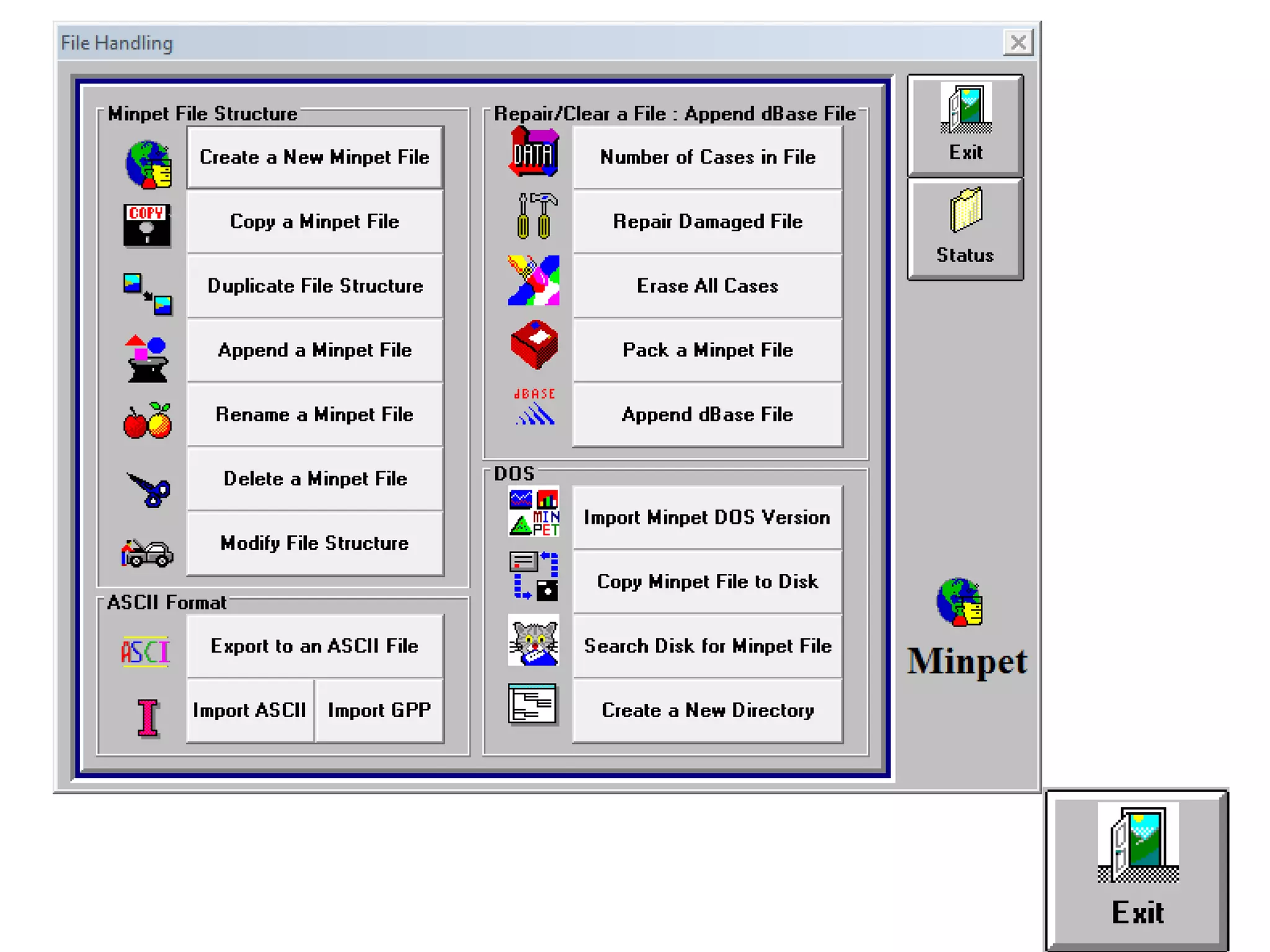Click Duplicate File Structure
The image size is (1270, 952).
click(315, 286)
